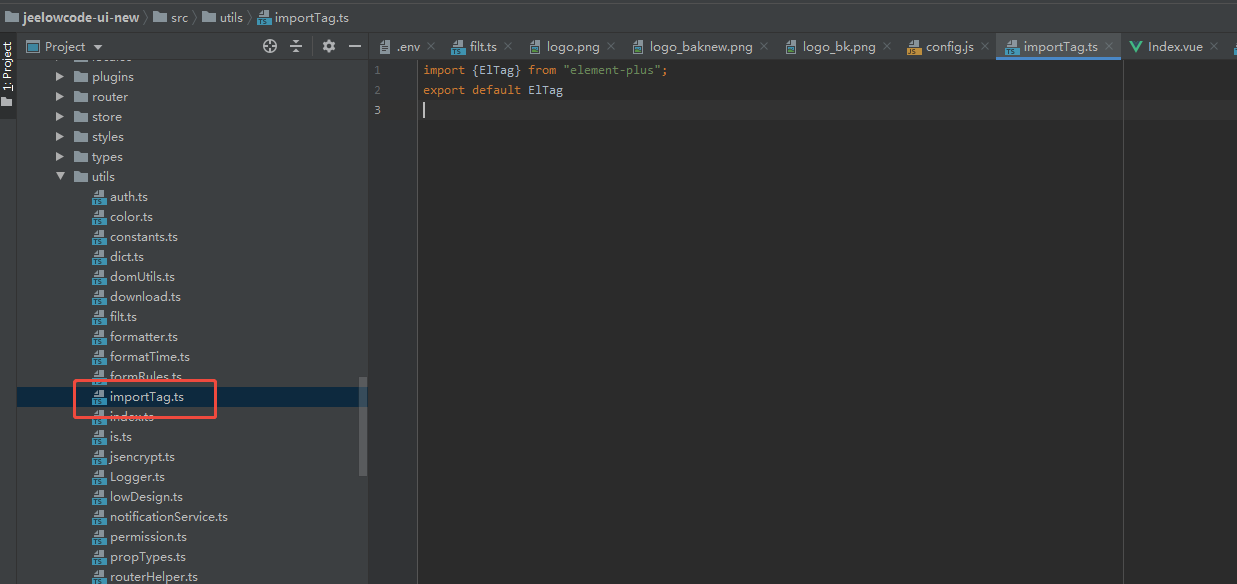Screen dimensions: 1237x584
Task: Close the config.js tab
Action: 984,47
